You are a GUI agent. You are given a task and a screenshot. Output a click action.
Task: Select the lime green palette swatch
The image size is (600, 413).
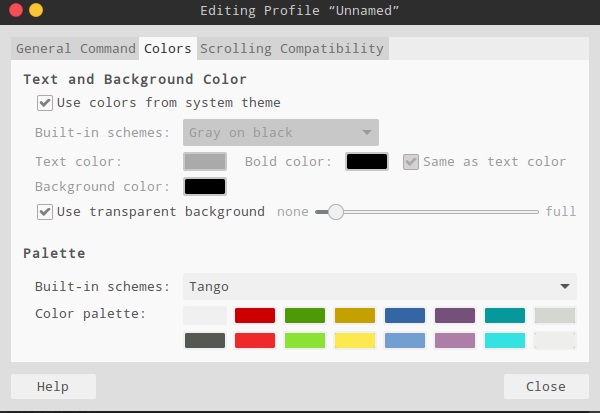305,340
